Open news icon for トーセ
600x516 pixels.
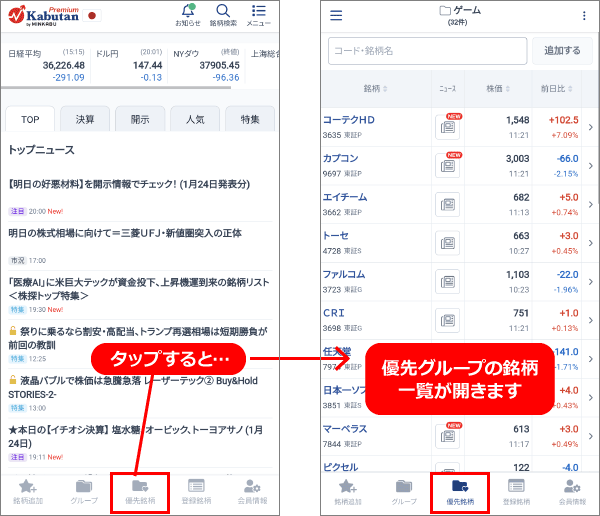(x=448, y=243)
